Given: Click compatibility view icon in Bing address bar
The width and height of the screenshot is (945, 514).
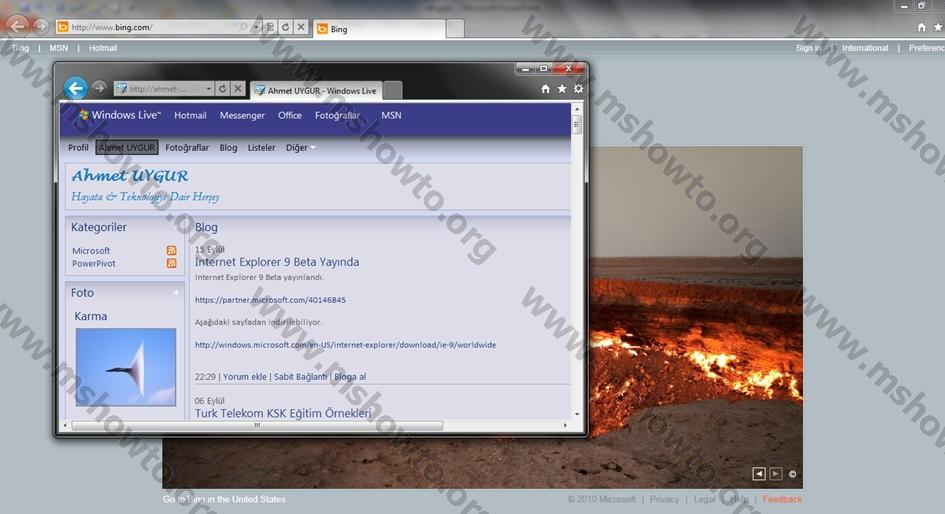Looking at the screenshot, I should pyautogui.click(x=270, y=27).
